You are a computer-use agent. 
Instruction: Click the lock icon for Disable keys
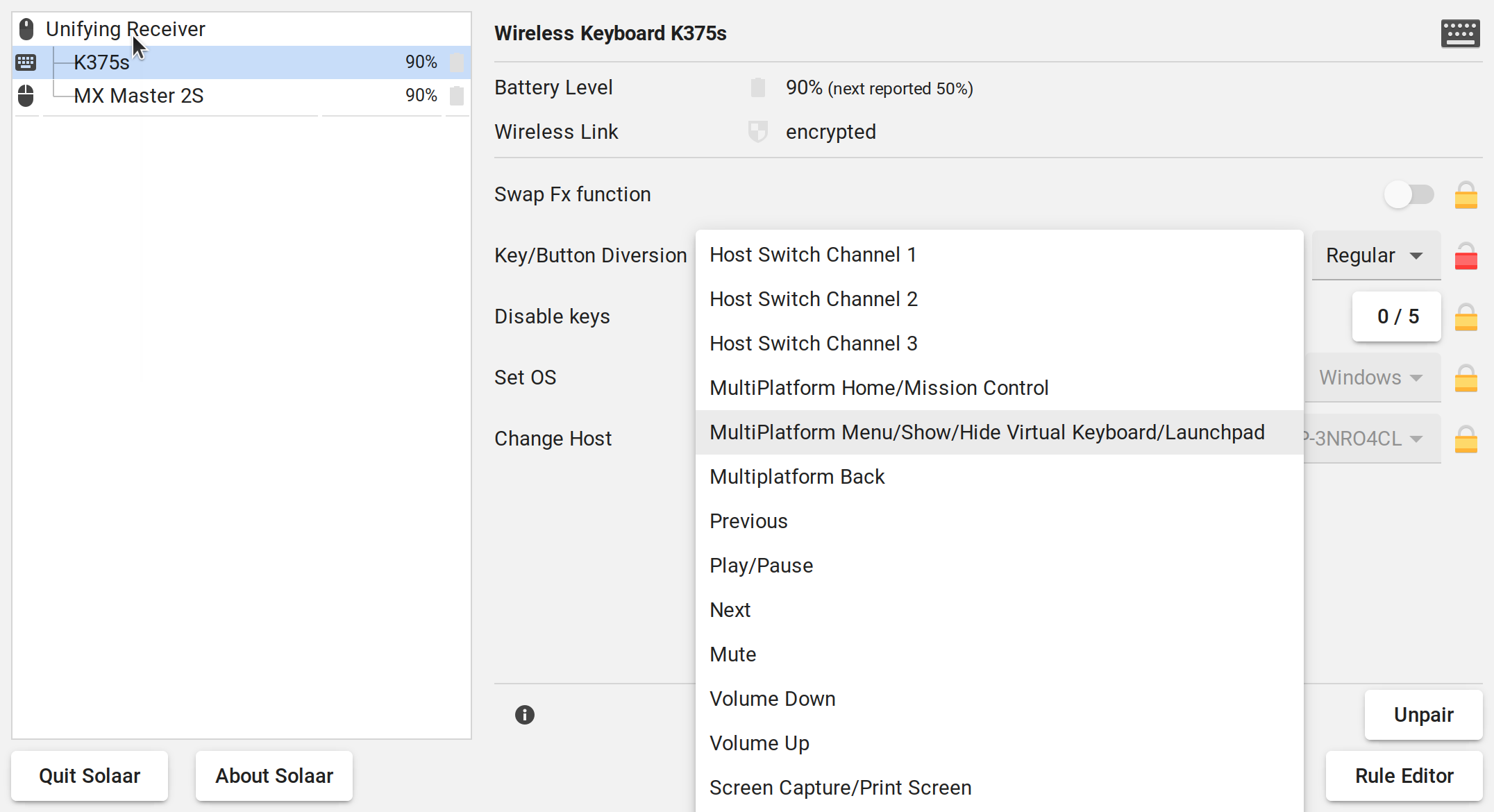[1466, 317]
